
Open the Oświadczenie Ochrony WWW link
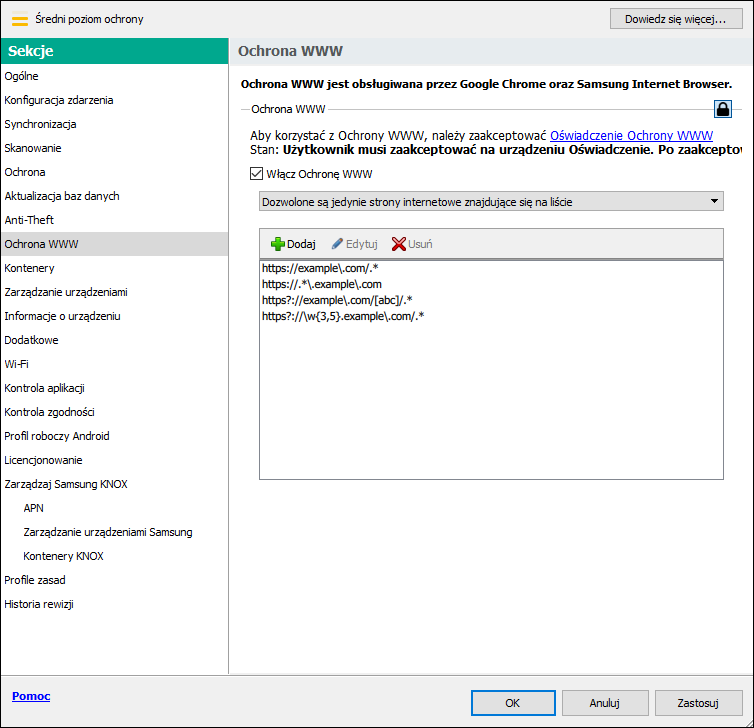pos(631,135)
